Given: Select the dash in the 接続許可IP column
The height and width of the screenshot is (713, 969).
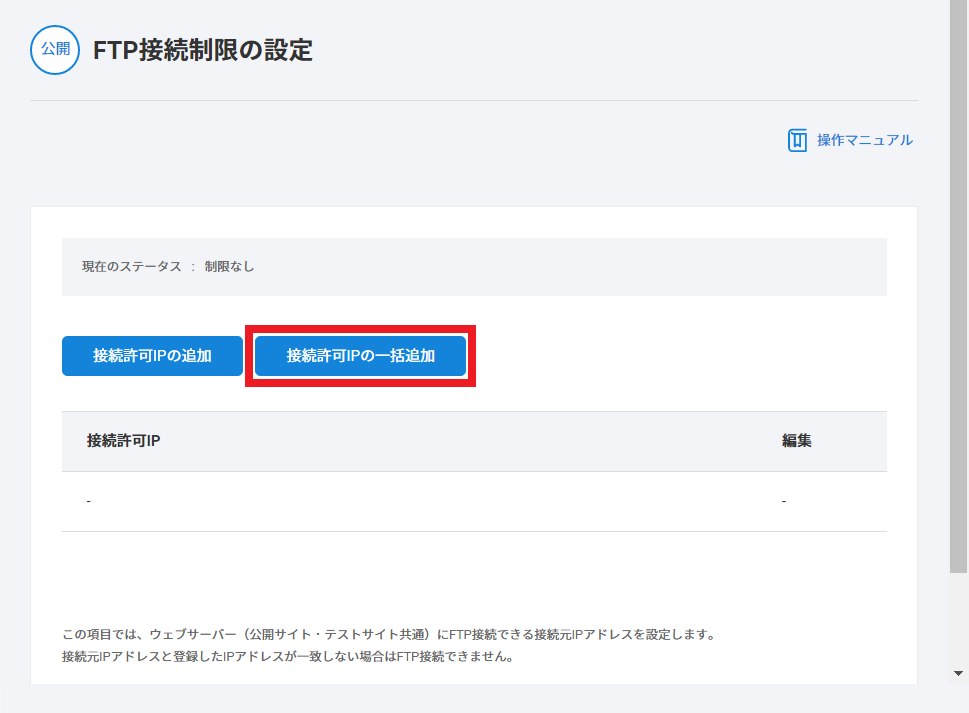Looking at the screenshot, I should tap(89, 501).
